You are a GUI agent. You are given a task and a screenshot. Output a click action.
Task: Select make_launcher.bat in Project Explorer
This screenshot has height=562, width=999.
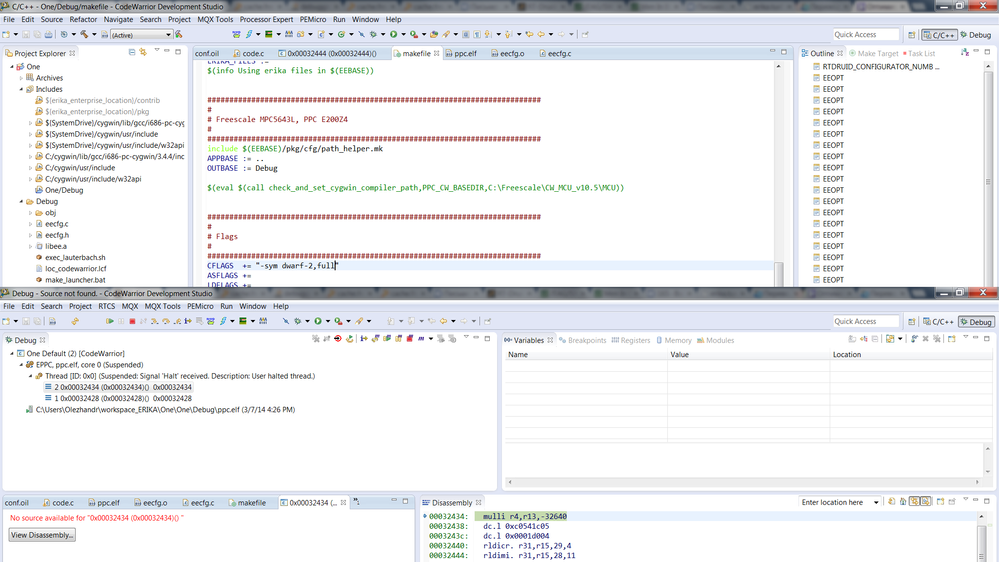(70, 280)
